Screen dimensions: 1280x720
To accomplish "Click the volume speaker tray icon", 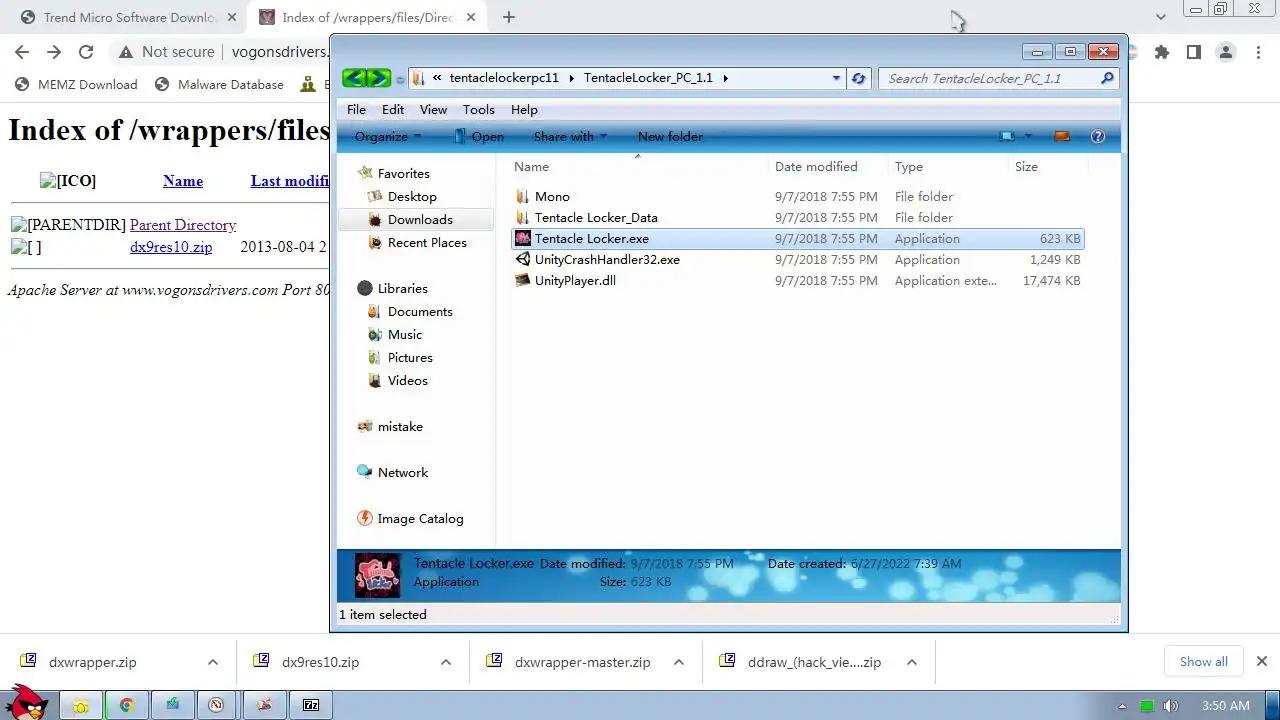I will pyautogui.click(x=1171, y=706).
